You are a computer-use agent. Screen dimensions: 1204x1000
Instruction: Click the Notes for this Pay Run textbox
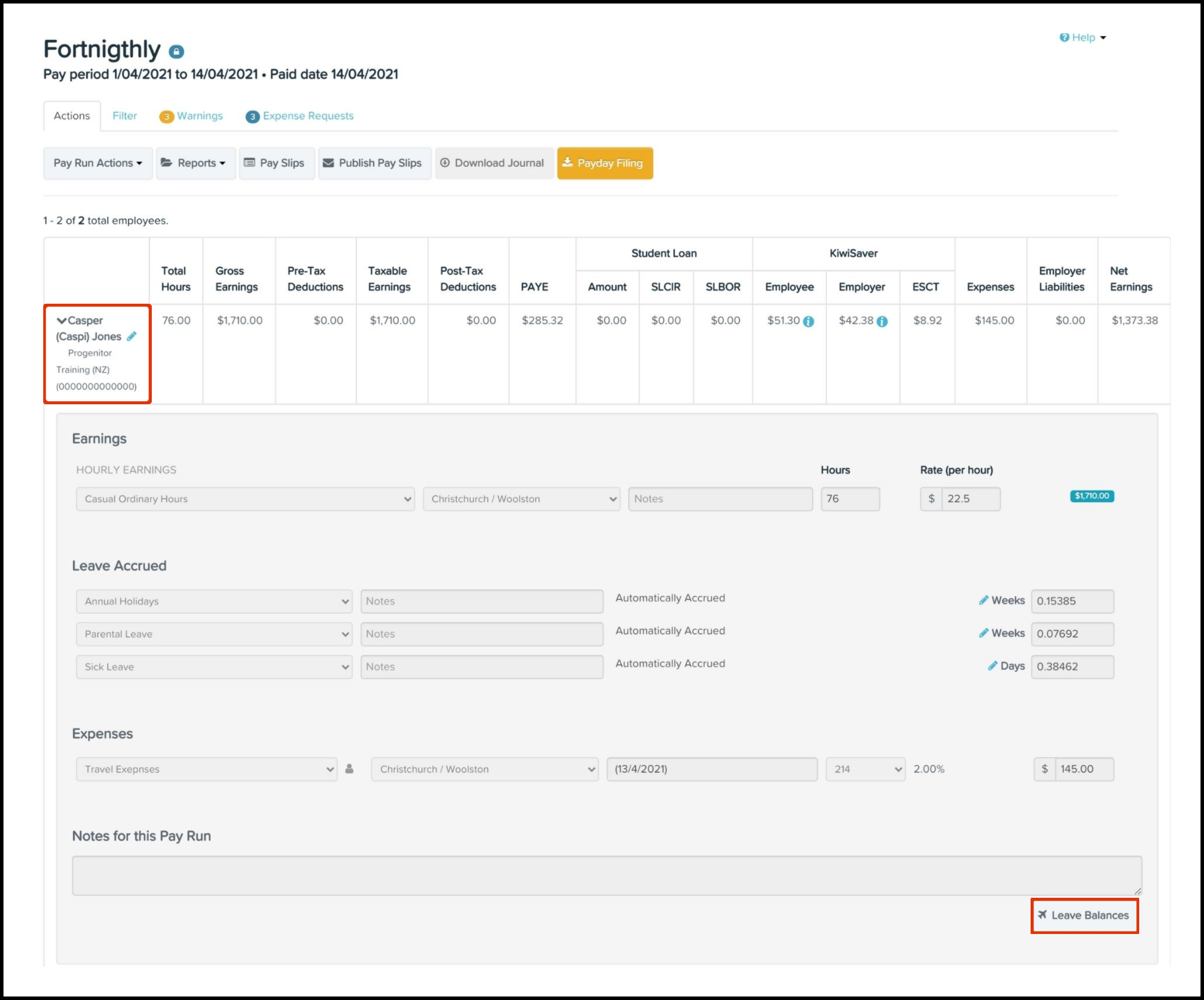[x=607, y=875]
